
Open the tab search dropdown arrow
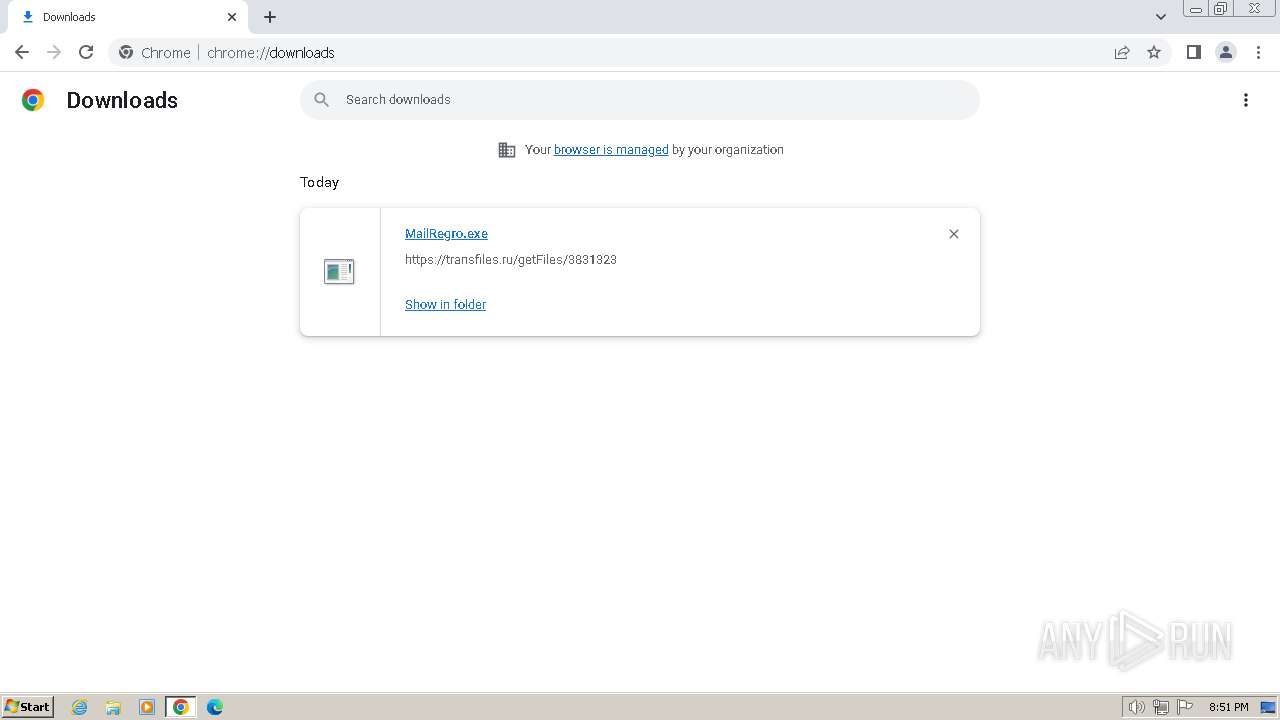pos(1161,17)
